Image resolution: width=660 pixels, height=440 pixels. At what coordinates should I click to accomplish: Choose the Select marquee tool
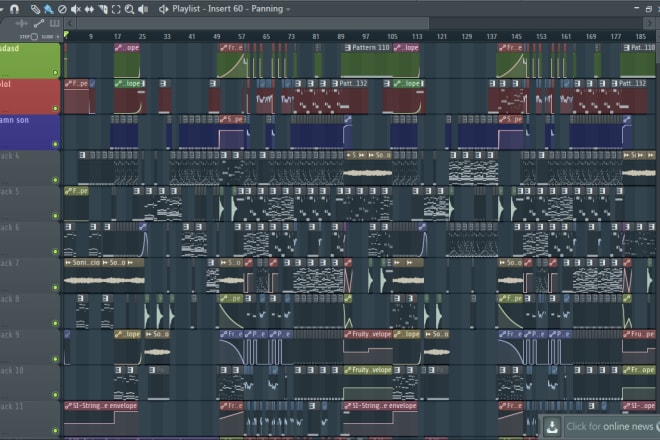coord(115,9)
